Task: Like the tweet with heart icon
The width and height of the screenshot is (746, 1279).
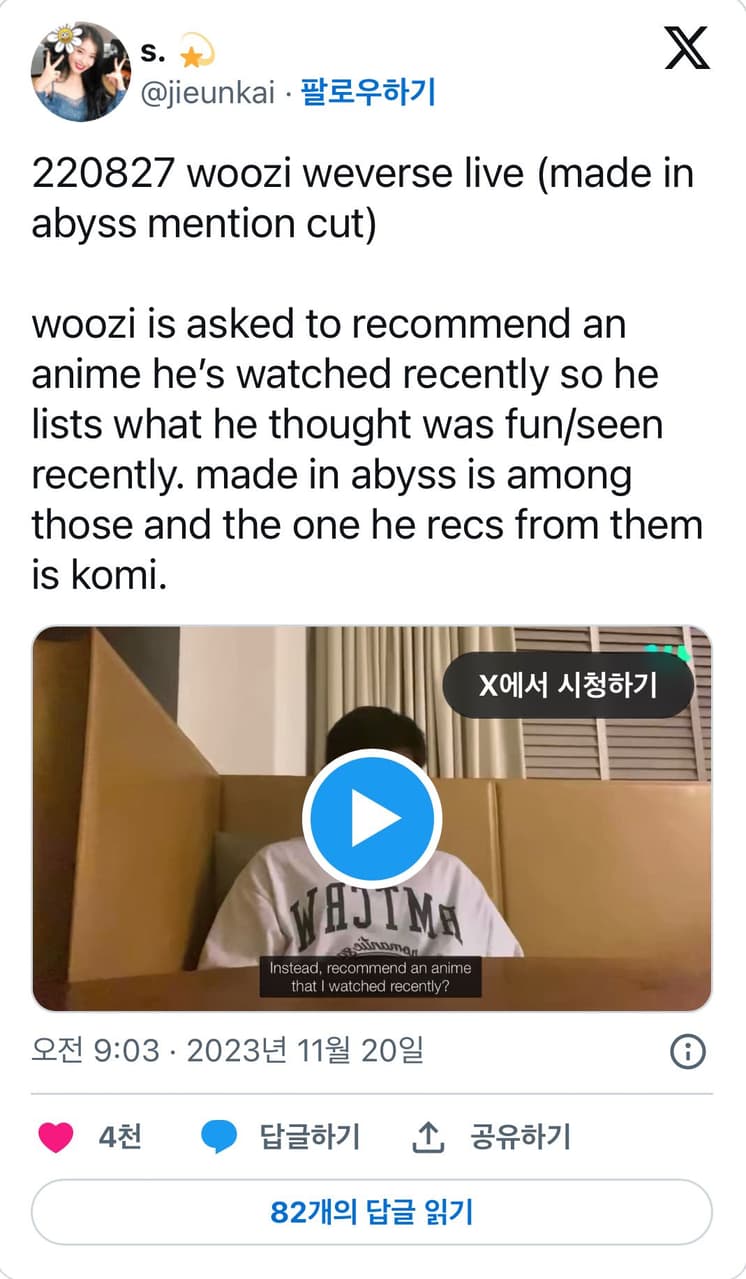Action: tap(56, 1137)
